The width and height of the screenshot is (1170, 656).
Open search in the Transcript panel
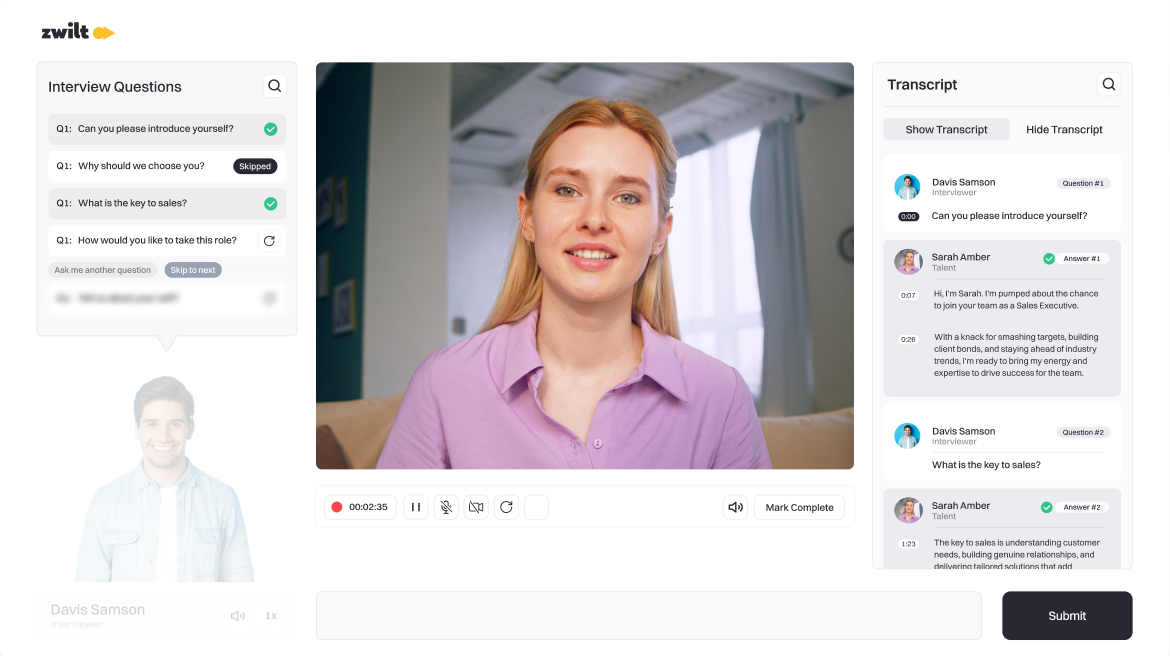point(1108,84)
